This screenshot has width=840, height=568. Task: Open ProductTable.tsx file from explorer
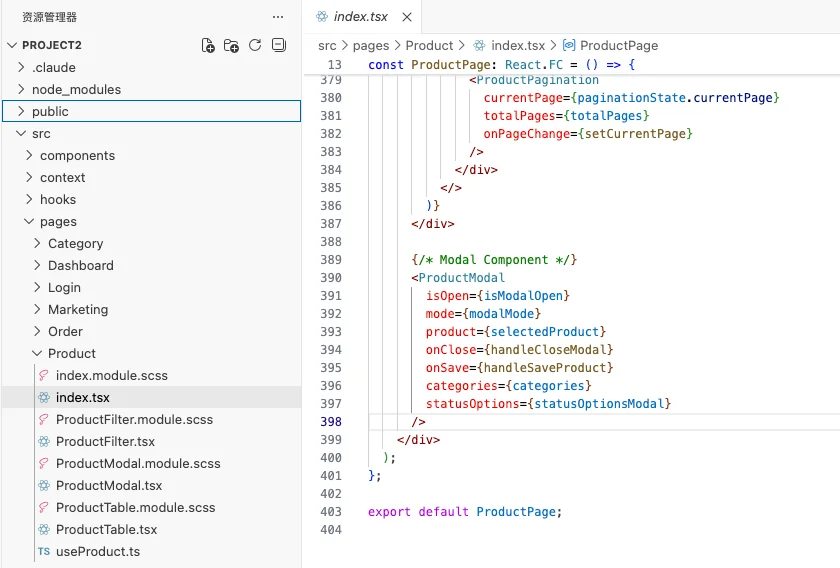(x=106, y=529)
